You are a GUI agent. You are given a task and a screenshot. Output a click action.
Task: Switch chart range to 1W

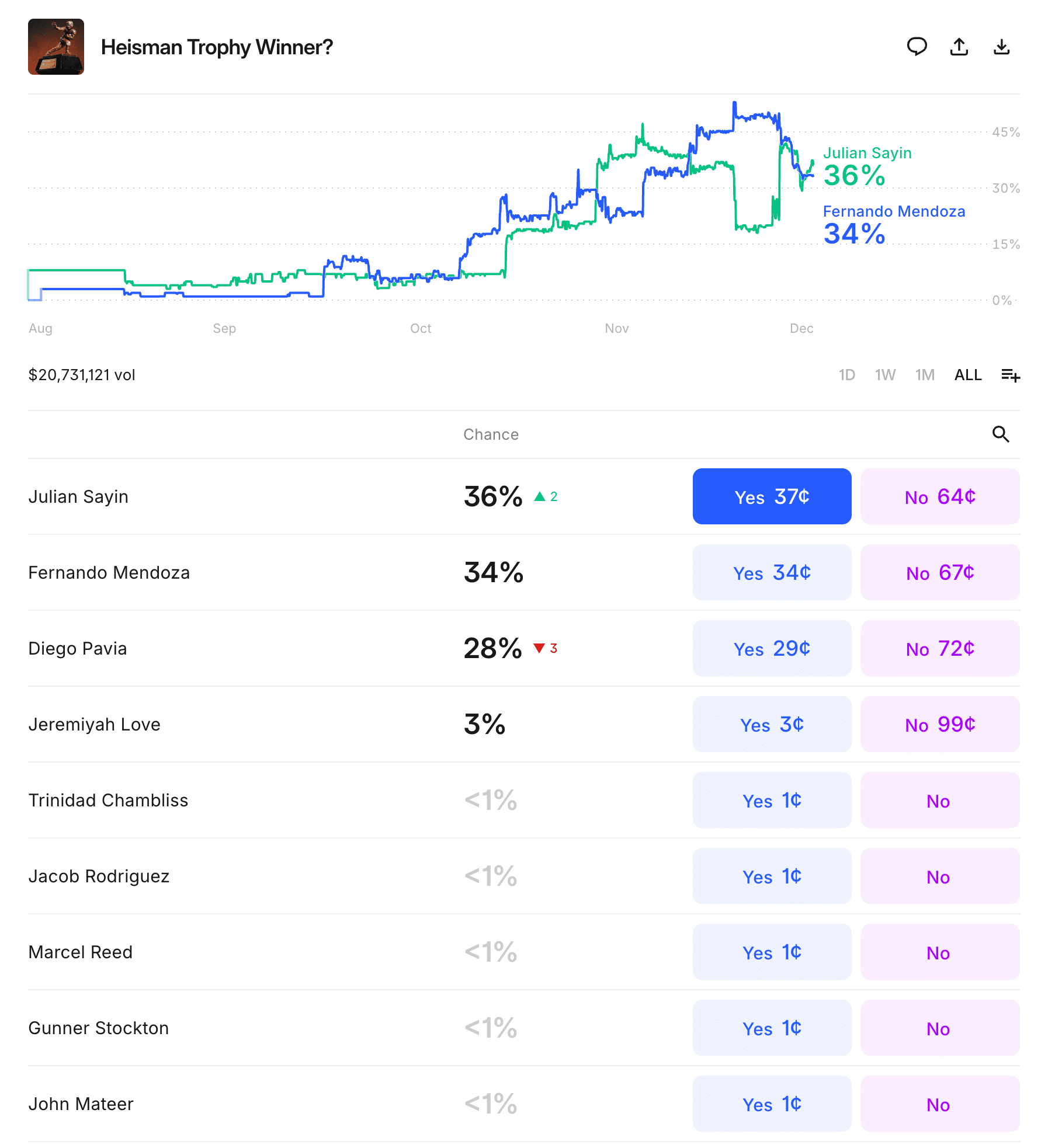point(885,375)
